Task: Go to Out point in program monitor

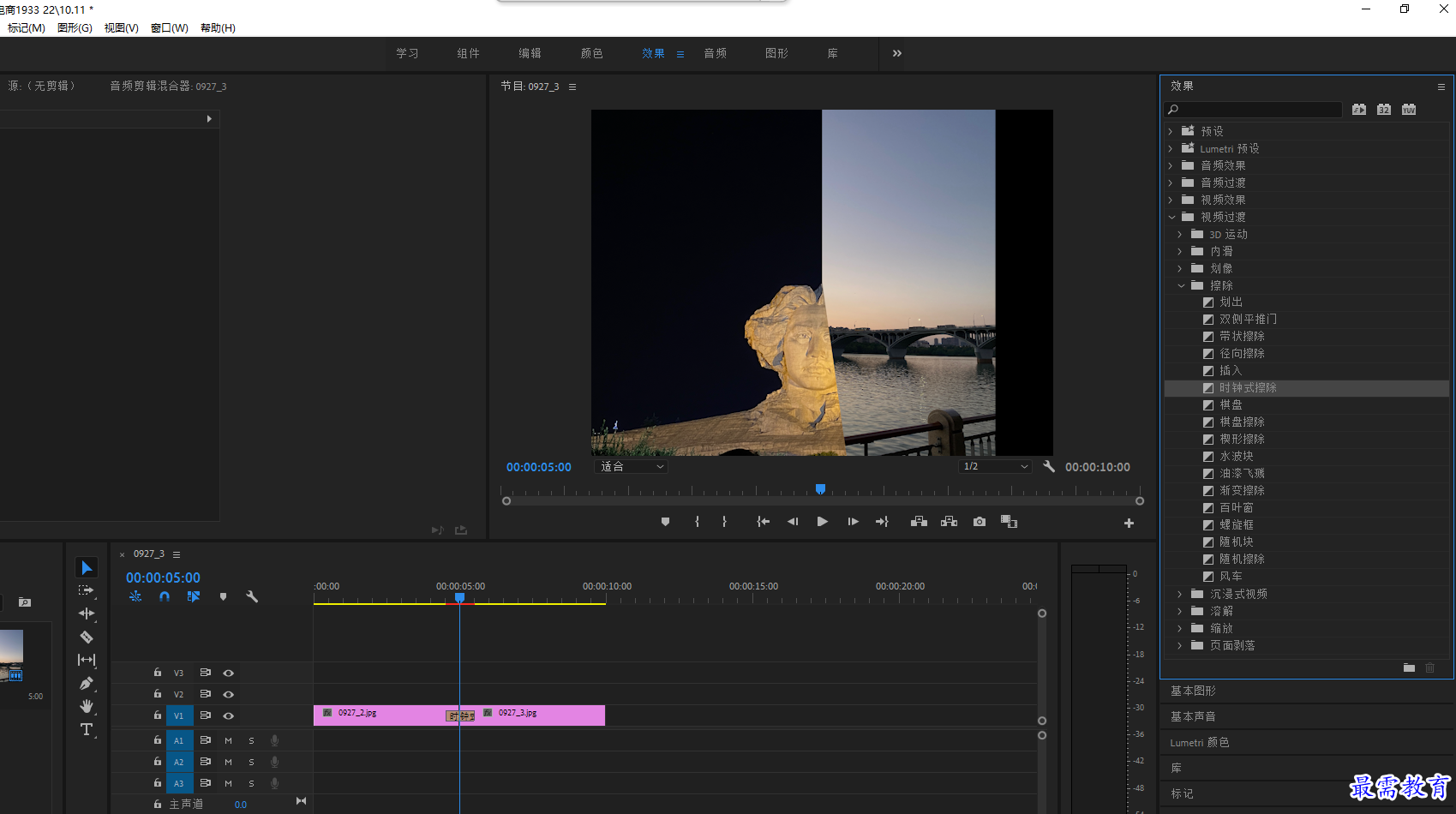Action: pos(882,522)
